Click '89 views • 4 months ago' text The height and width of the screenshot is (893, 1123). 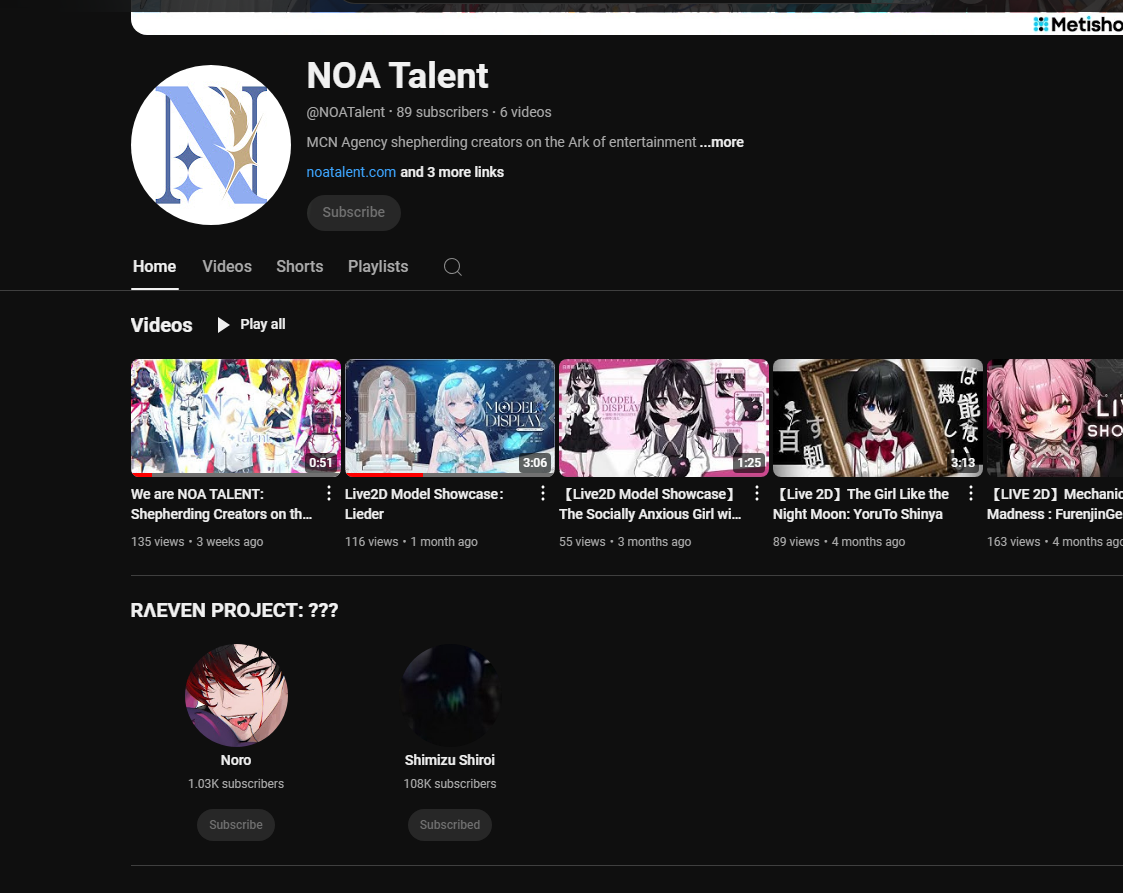[x=839, y=541]
